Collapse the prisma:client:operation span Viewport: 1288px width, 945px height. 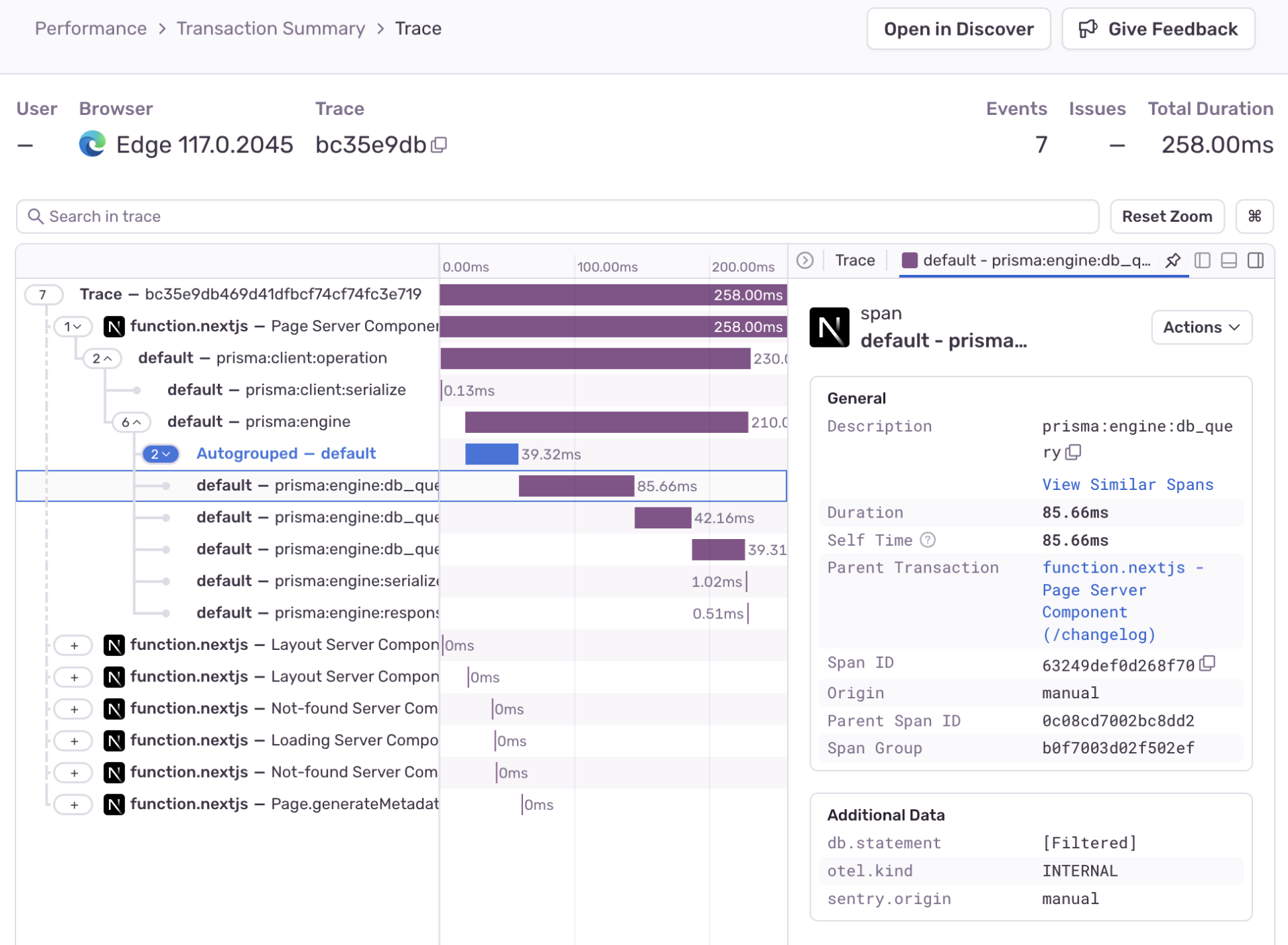point(102,359)
